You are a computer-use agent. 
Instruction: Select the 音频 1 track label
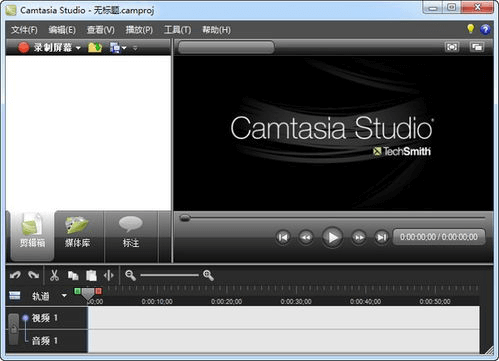(x=45, y=341)
